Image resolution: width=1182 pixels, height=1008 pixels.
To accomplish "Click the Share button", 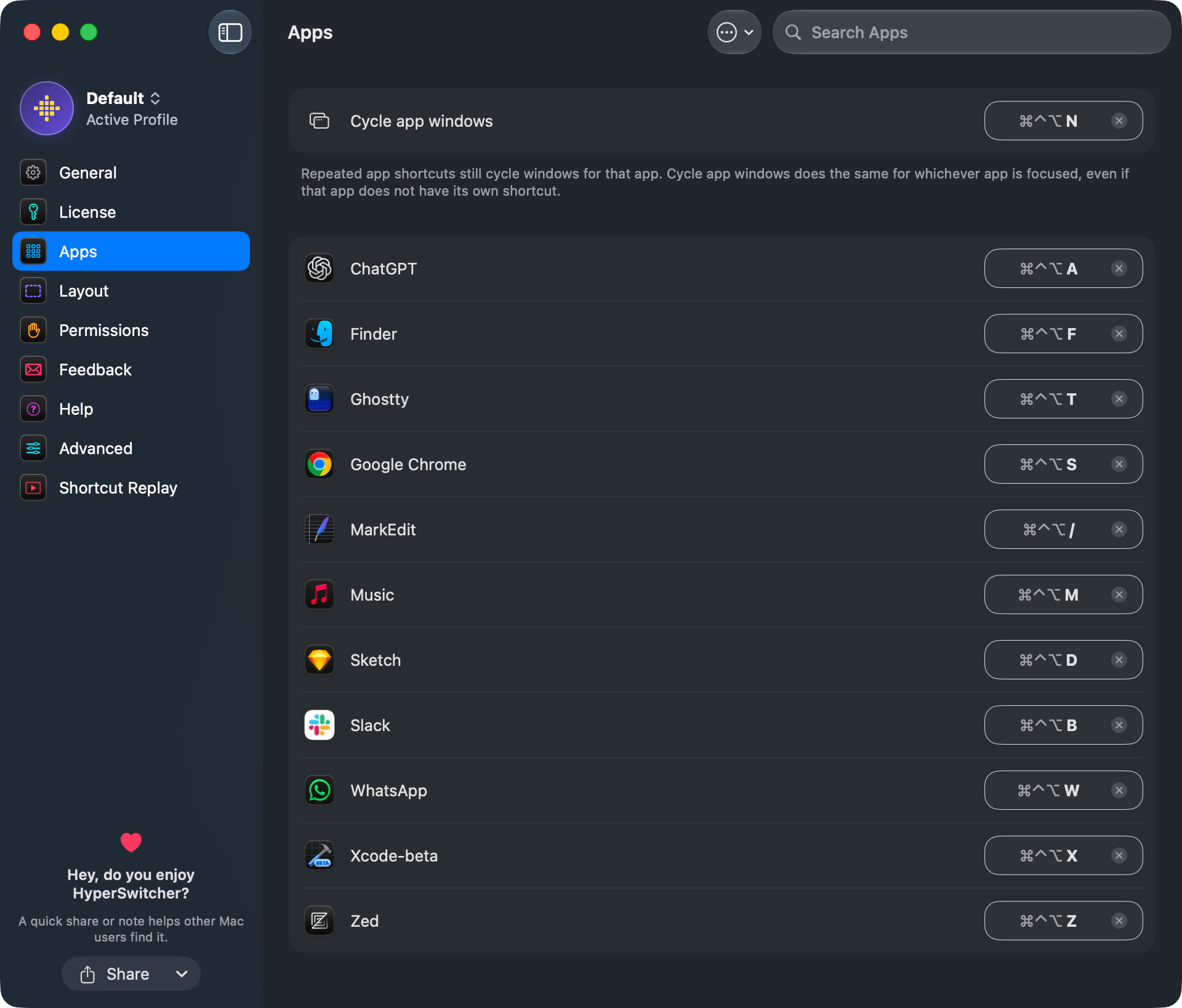I will tap(115, 974).
